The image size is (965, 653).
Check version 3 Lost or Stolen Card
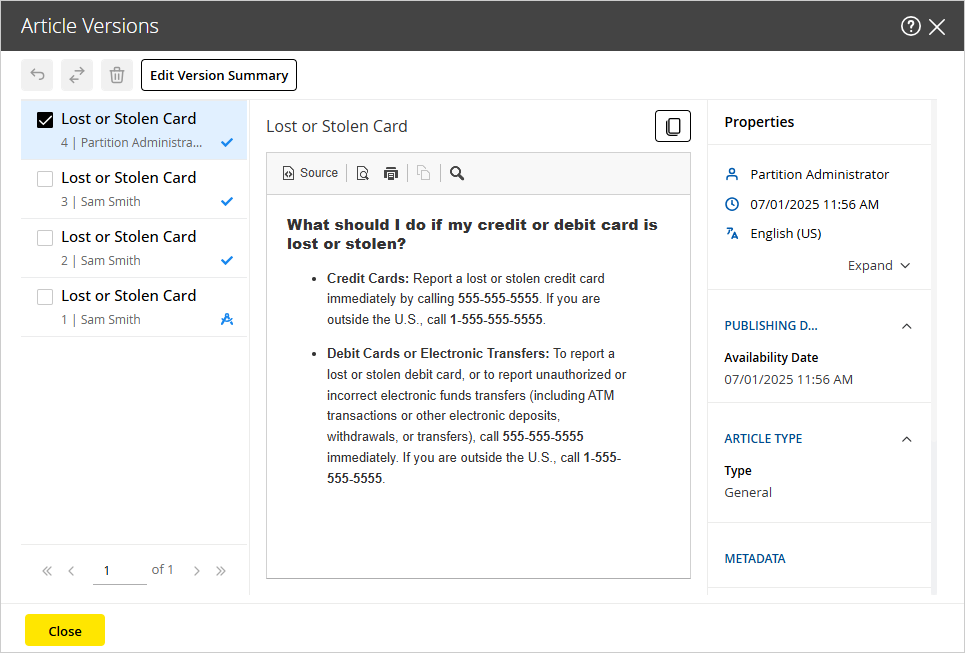(x=45, y=179)
